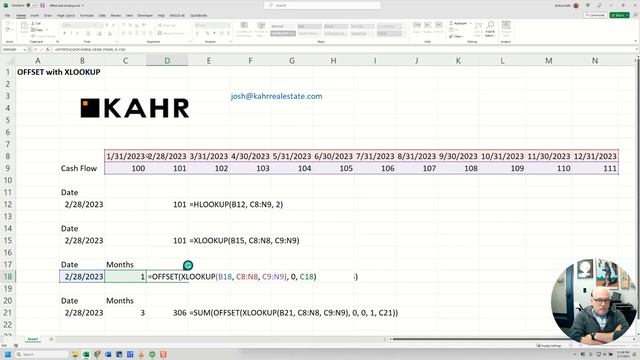The image size is (640, 360).
Task: Toggle Bold formatting
Action: click(64, 33)
